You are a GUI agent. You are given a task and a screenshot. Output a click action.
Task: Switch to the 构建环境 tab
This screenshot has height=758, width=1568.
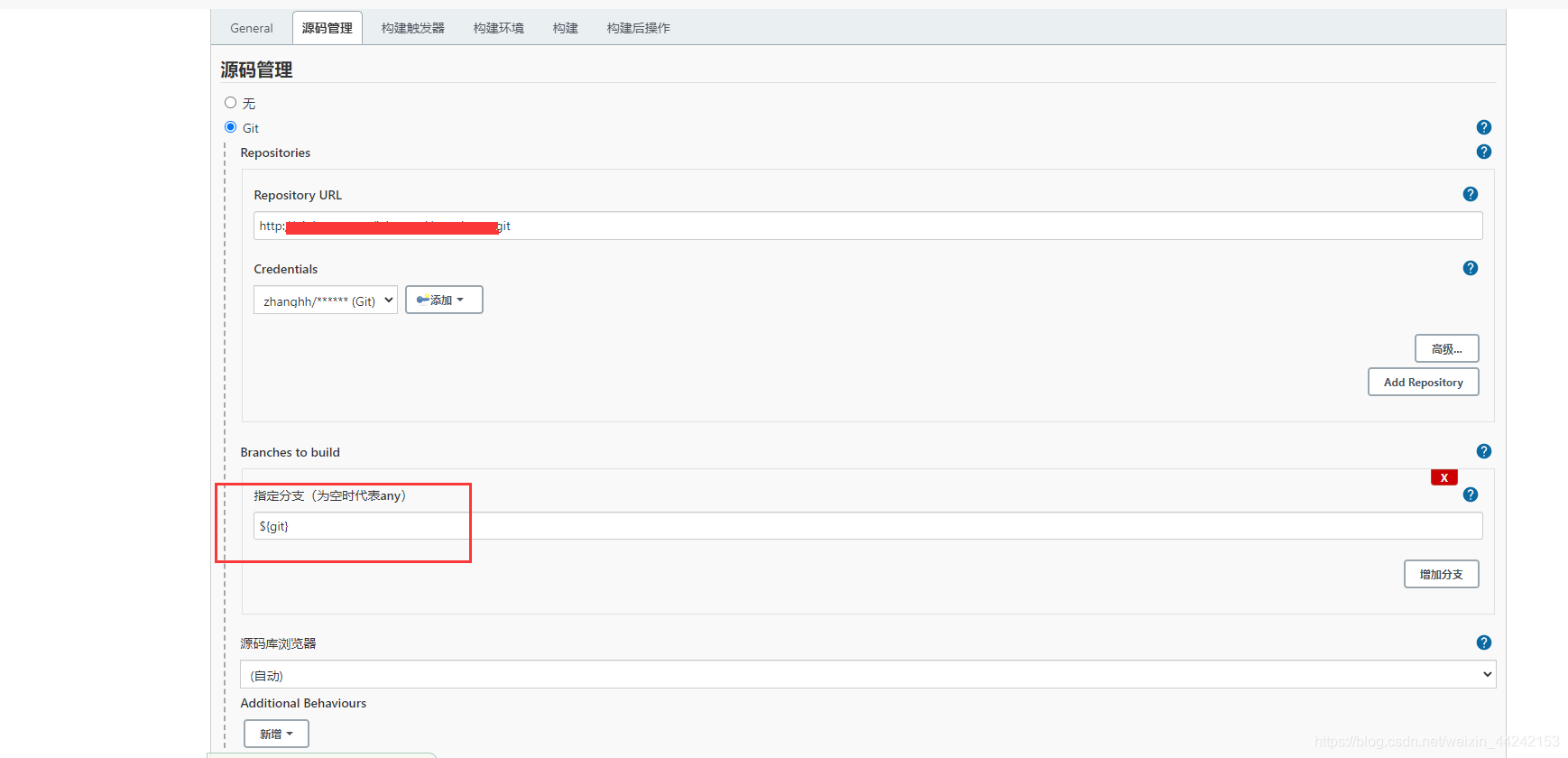[x=498, y=28]
